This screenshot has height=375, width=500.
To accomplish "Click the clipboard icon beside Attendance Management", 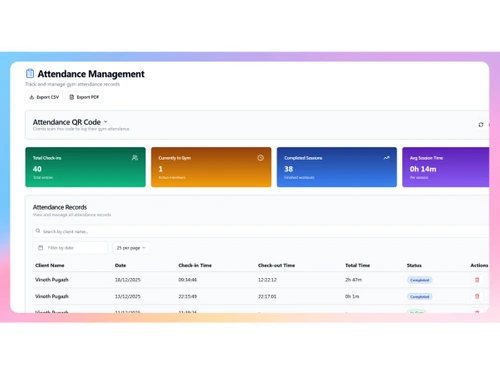I will (x=30, y=73).
